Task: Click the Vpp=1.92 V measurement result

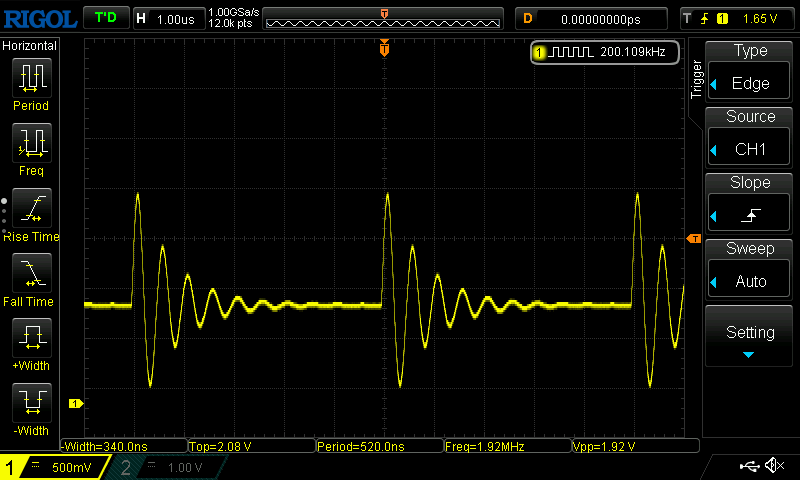Action: pos(636,446)
